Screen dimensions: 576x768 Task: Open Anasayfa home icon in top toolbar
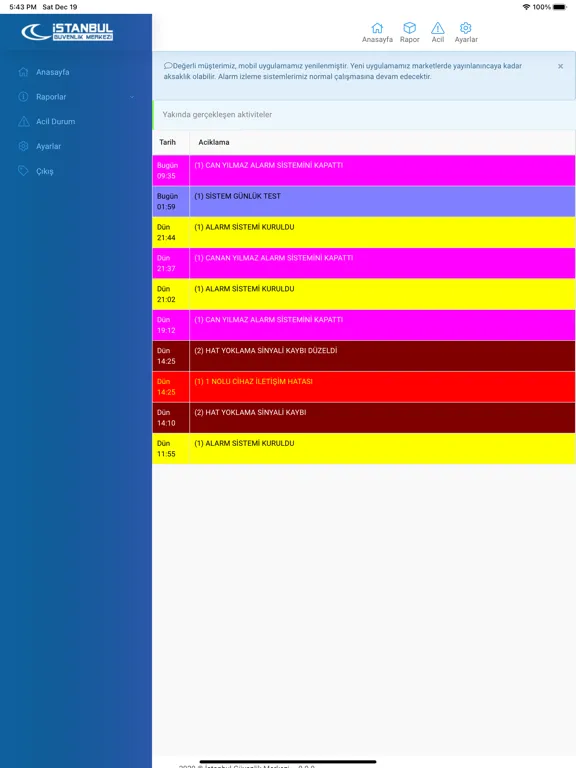pos(377,28)
